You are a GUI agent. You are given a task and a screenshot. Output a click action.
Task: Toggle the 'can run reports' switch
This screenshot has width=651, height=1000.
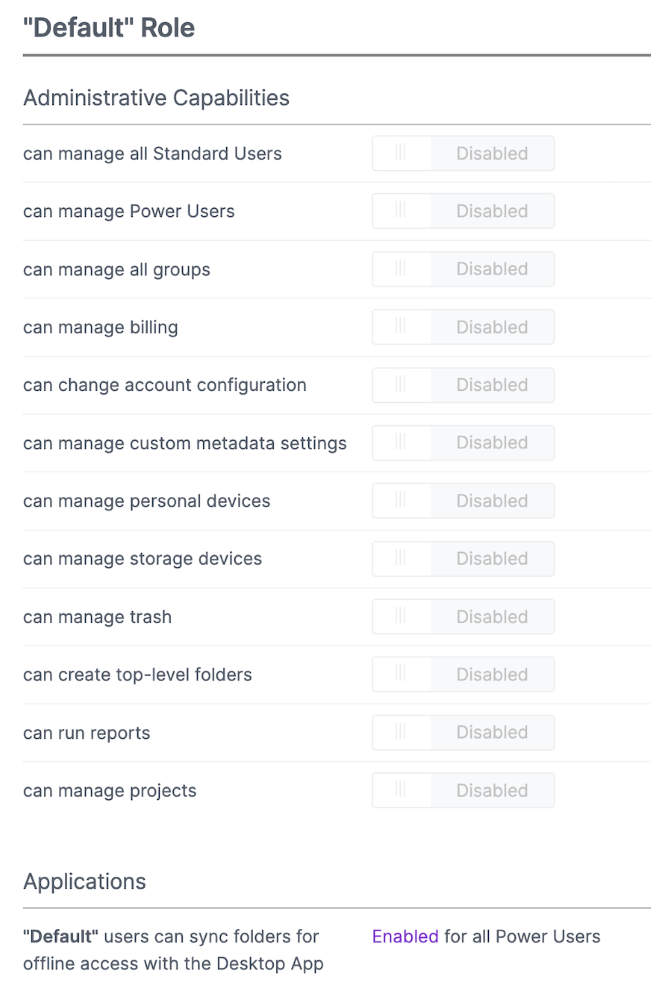click(463, 733)
